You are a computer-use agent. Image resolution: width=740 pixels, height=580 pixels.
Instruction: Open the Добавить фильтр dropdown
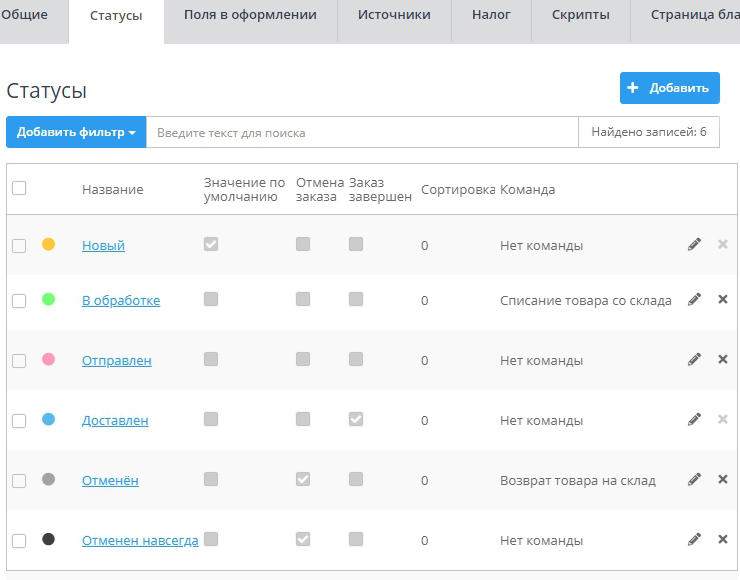click(x=76, y=132)
